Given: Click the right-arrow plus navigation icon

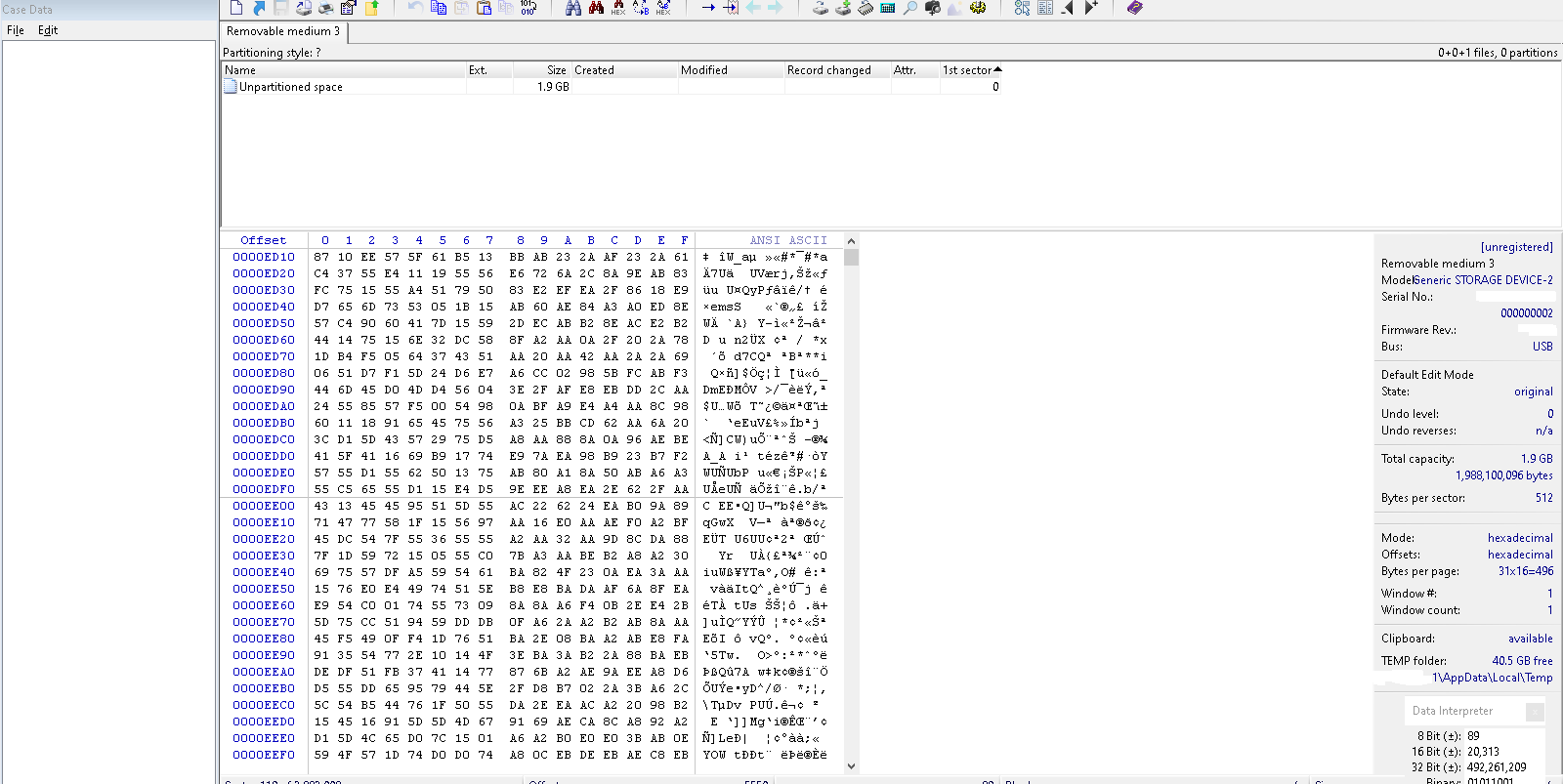Looking at the screenshot, I should pyautogui.click(x=1091, y=8).
